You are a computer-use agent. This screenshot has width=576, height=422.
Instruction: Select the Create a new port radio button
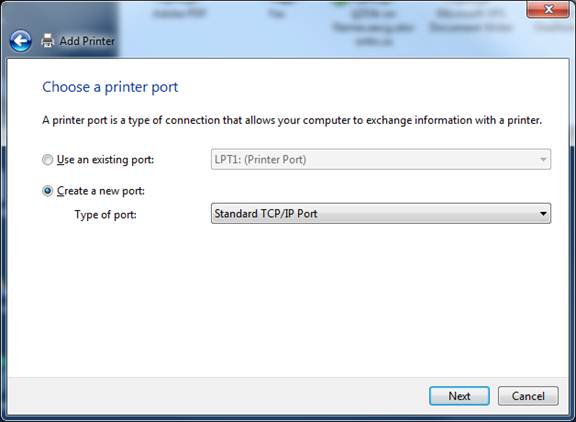pos(47,191)
